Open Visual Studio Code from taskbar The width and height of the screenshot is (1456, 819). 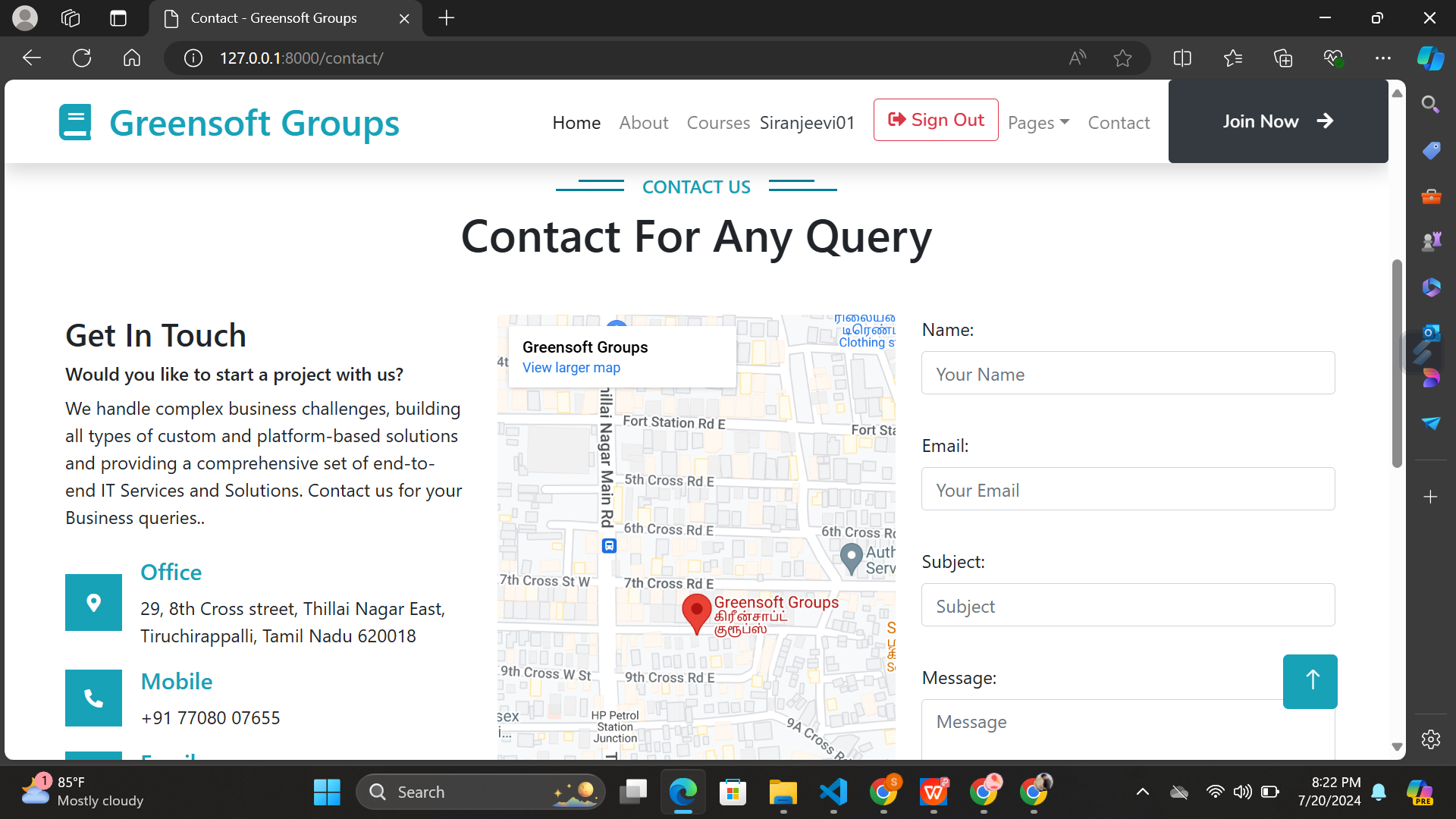pos(833,792)
